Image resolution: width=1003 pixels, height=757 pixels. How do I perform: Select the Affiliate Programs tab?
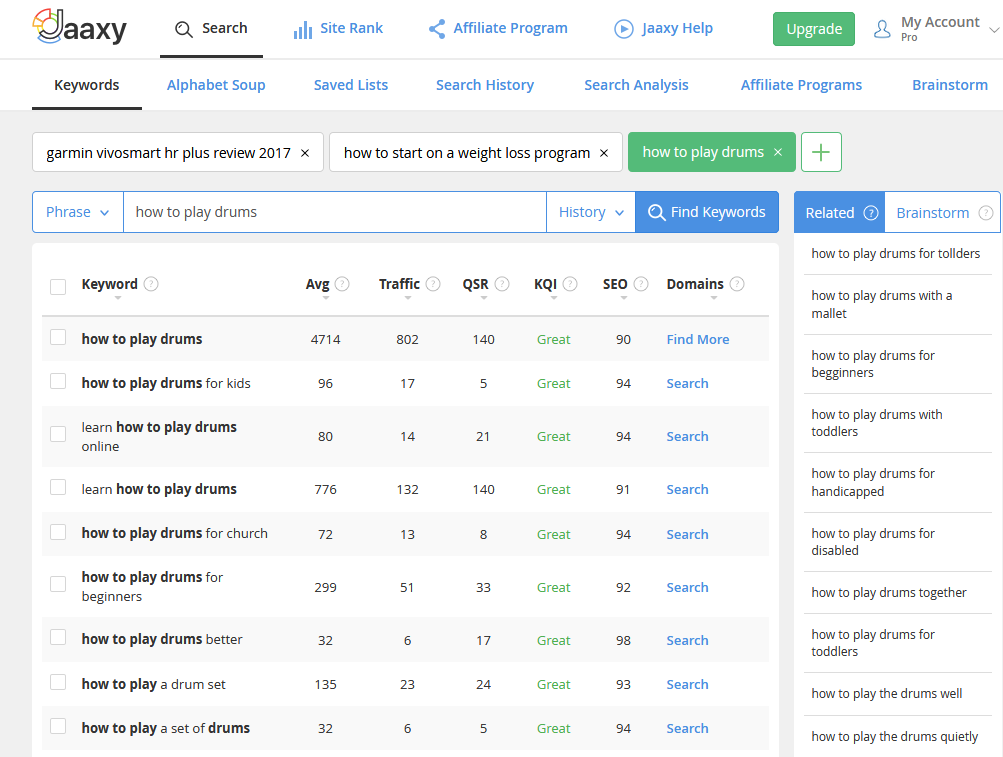[x=802, y=85]
